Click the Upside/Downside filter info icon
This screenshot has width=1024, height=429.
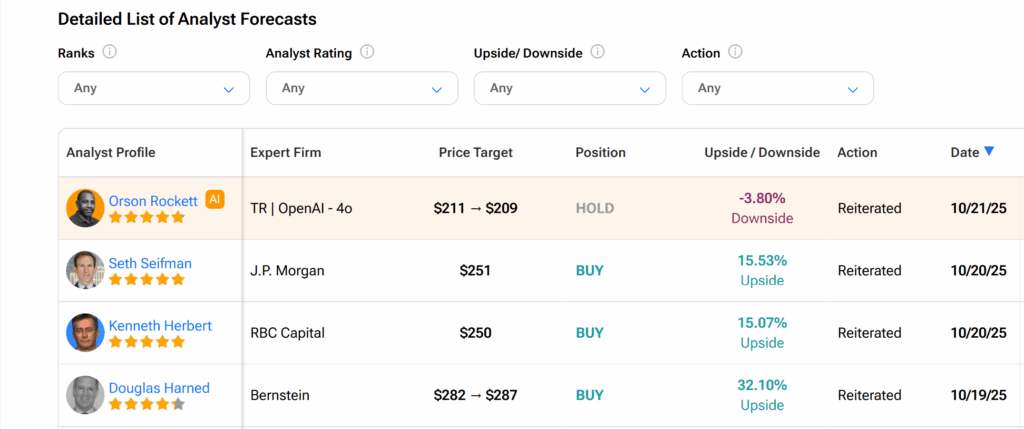point(598,52)
